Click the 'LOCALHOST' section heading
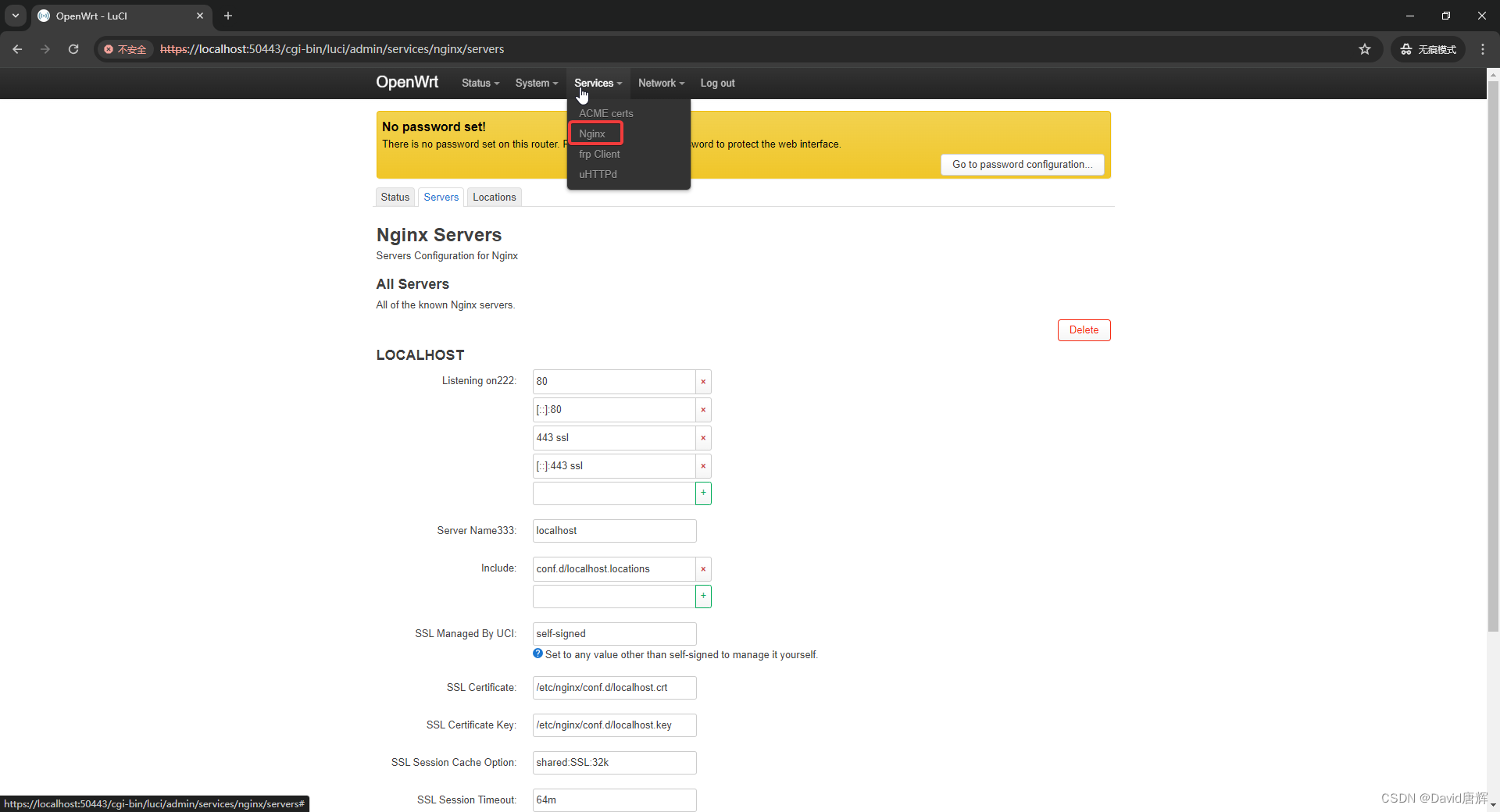This screenshot has width=1500, height=812. pos(420,355)
